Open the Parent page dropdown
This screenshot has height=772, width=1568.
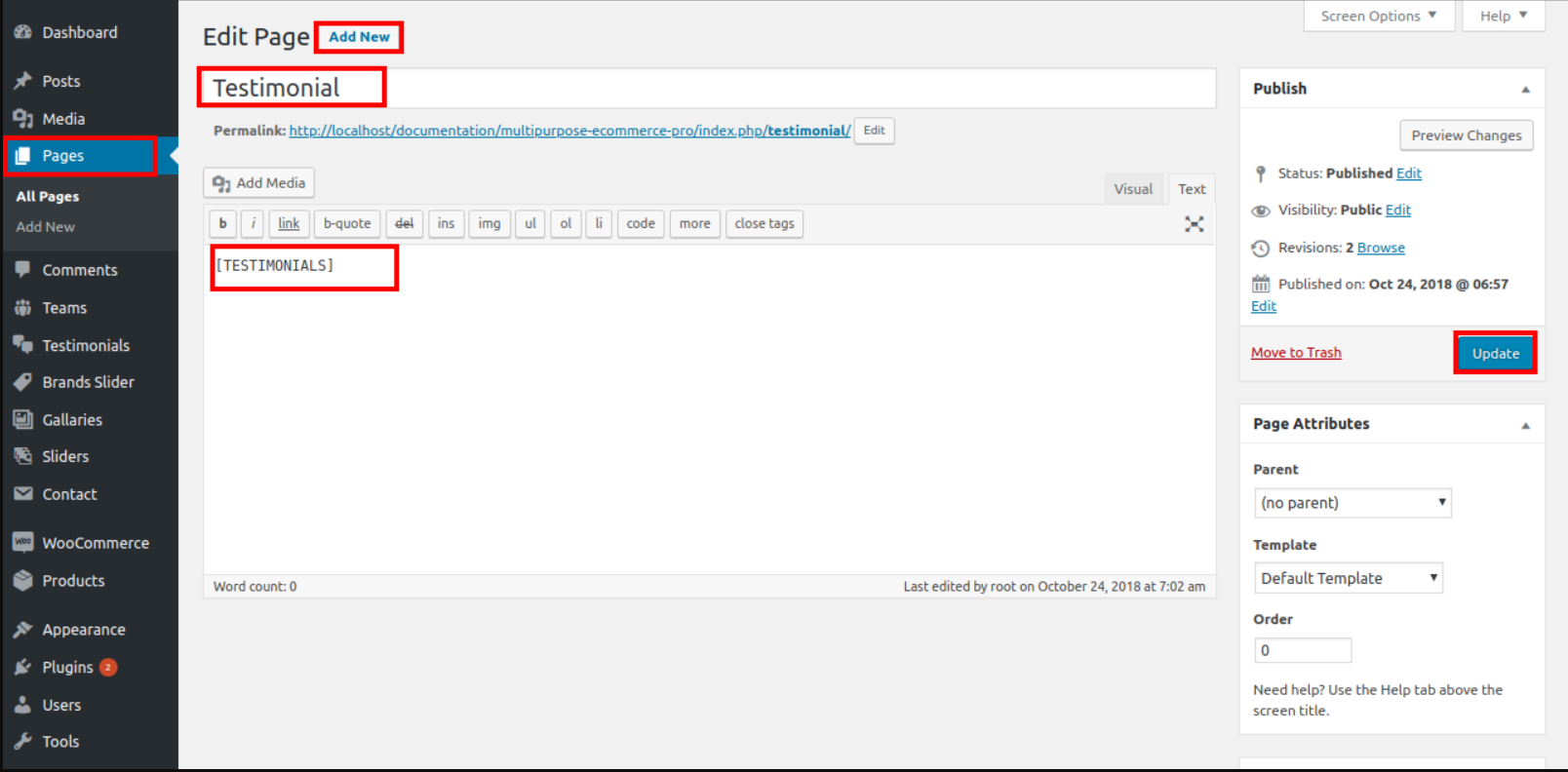pos(1352,503)
